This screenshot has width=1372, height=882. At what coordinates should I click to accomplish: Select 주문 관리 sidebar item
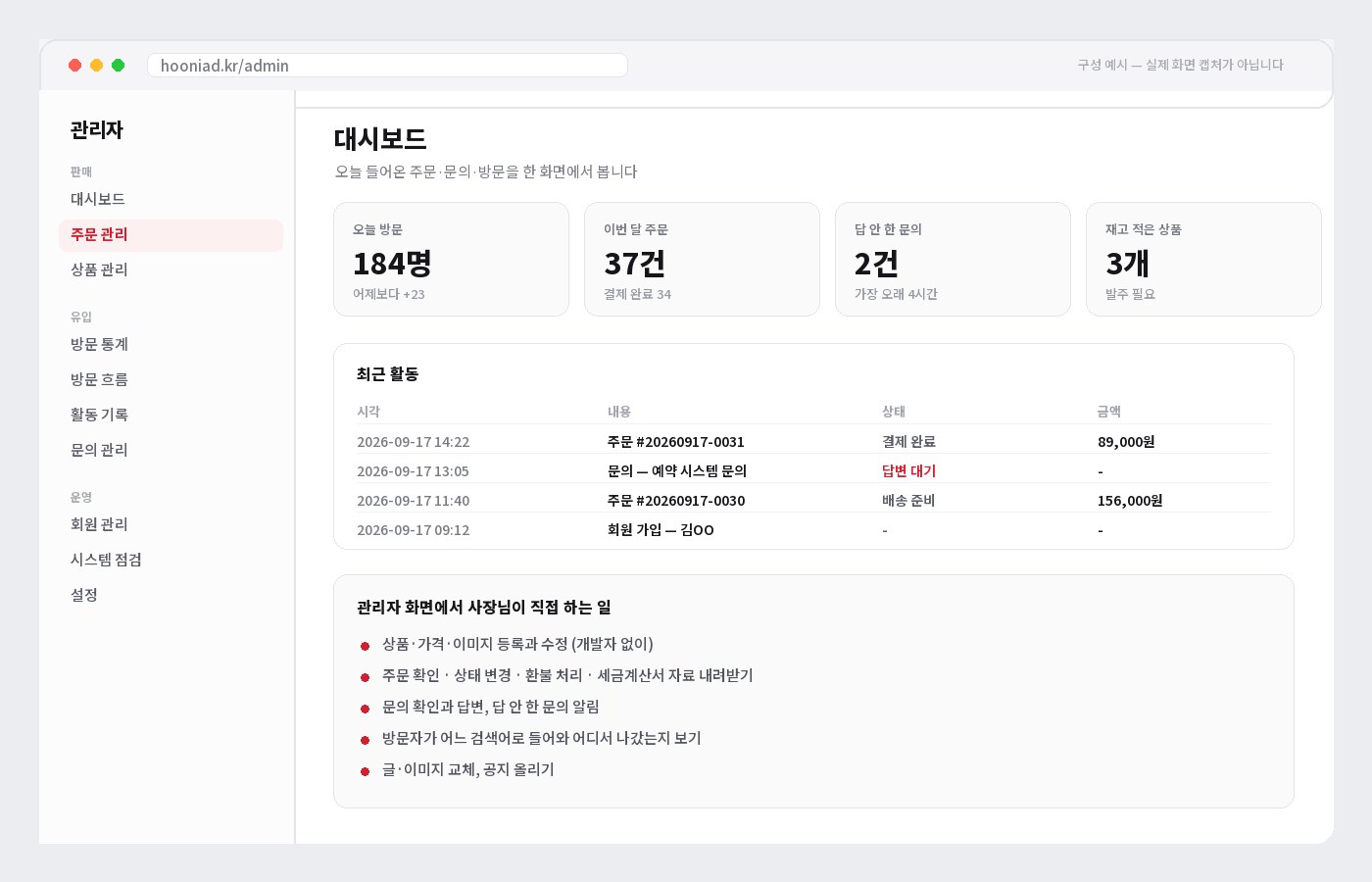click(x=171, y=235)
